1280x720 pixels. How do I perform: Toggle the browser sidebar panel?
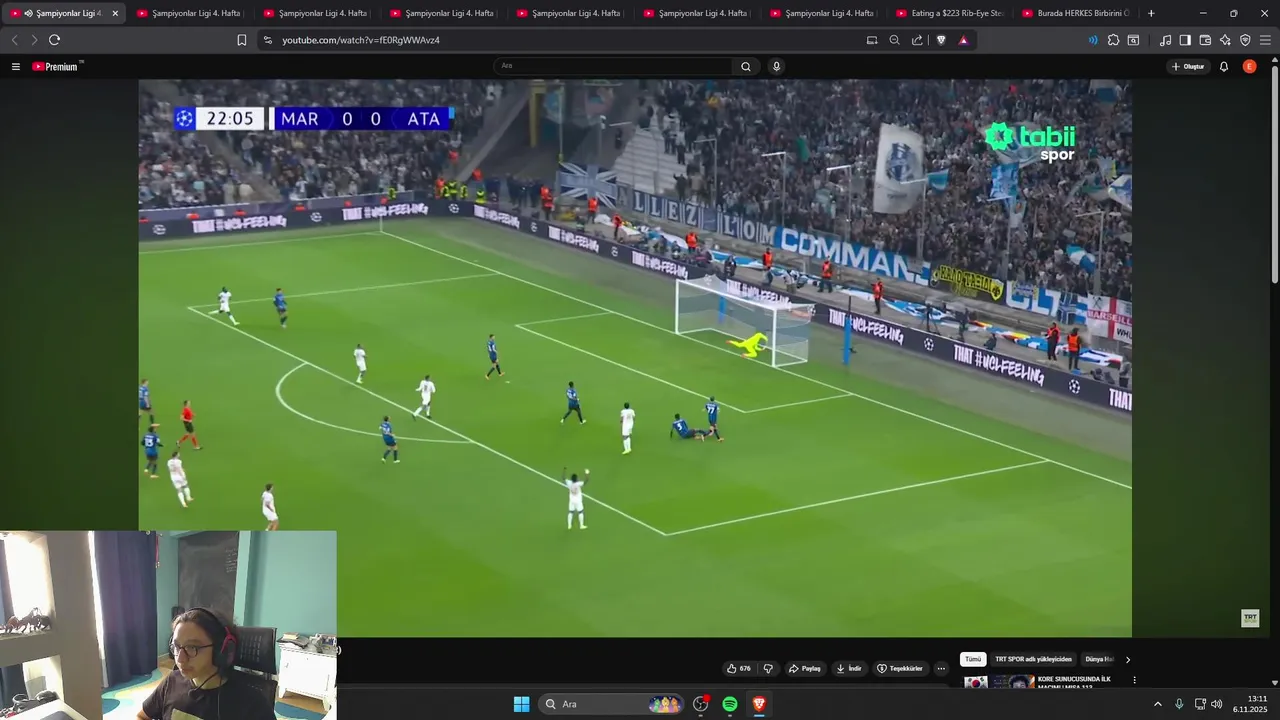coord(1185,40)
